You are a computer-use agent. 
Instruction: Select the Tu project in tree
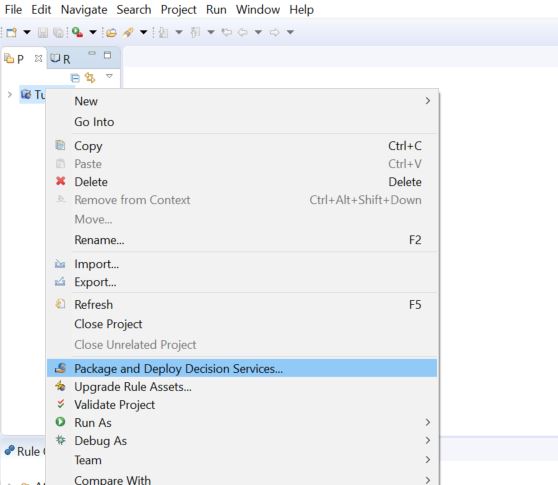33,95
